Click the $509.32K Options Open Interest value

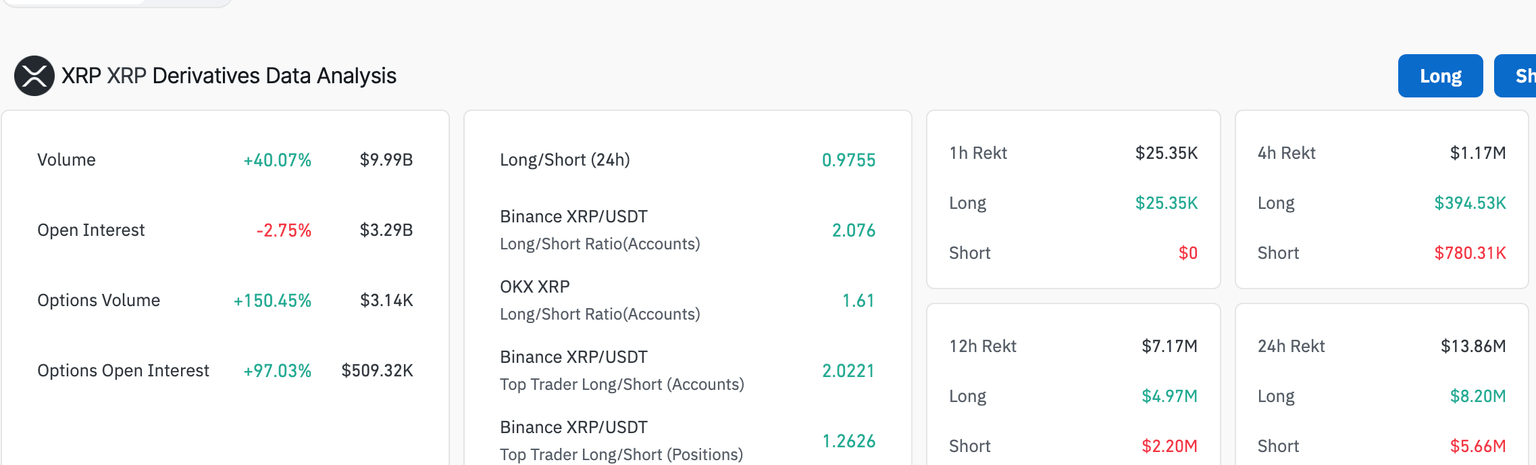tap(377, 370)
